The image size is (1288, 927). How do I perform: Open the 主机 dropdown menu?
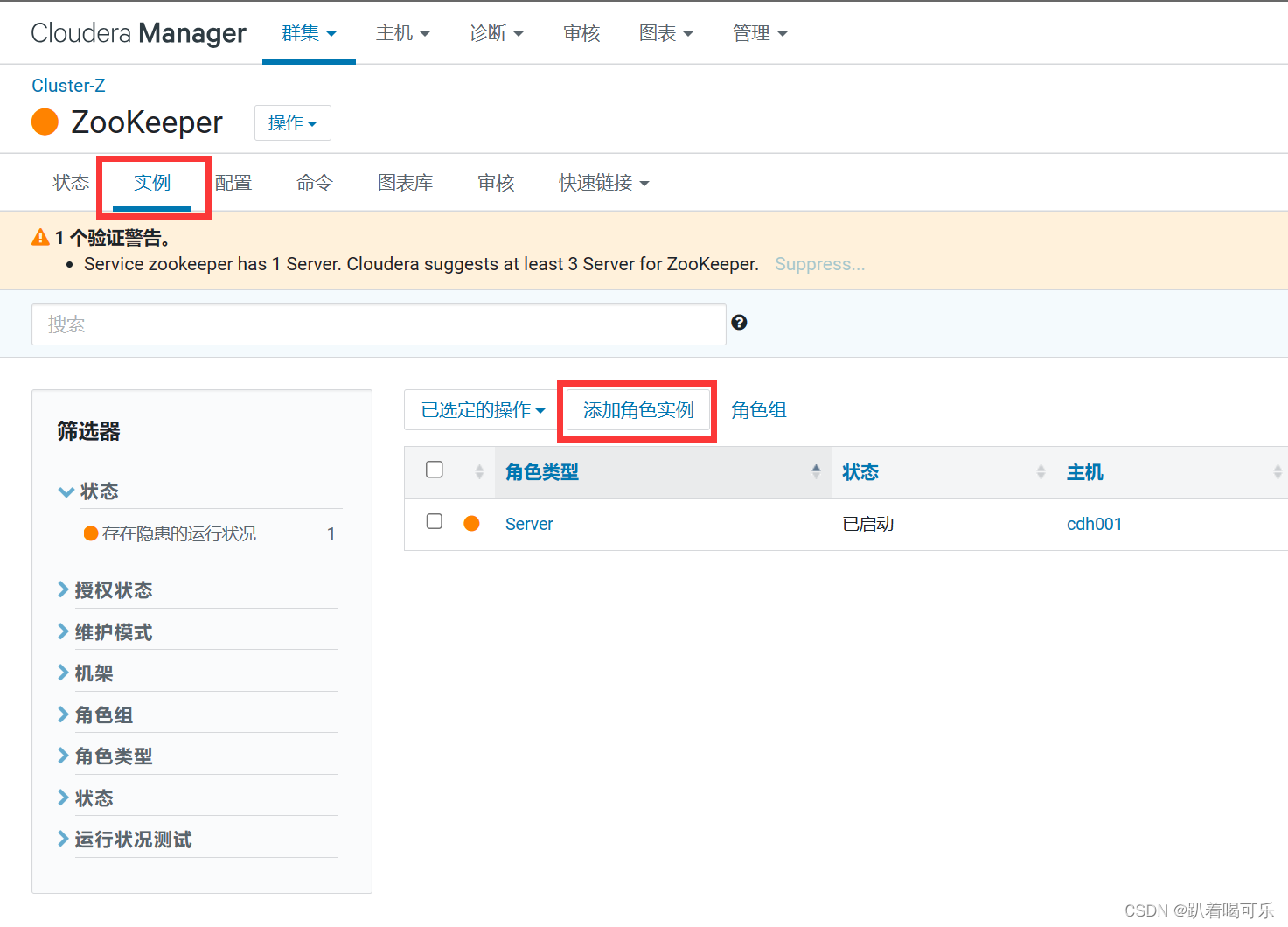click(402, 33)
